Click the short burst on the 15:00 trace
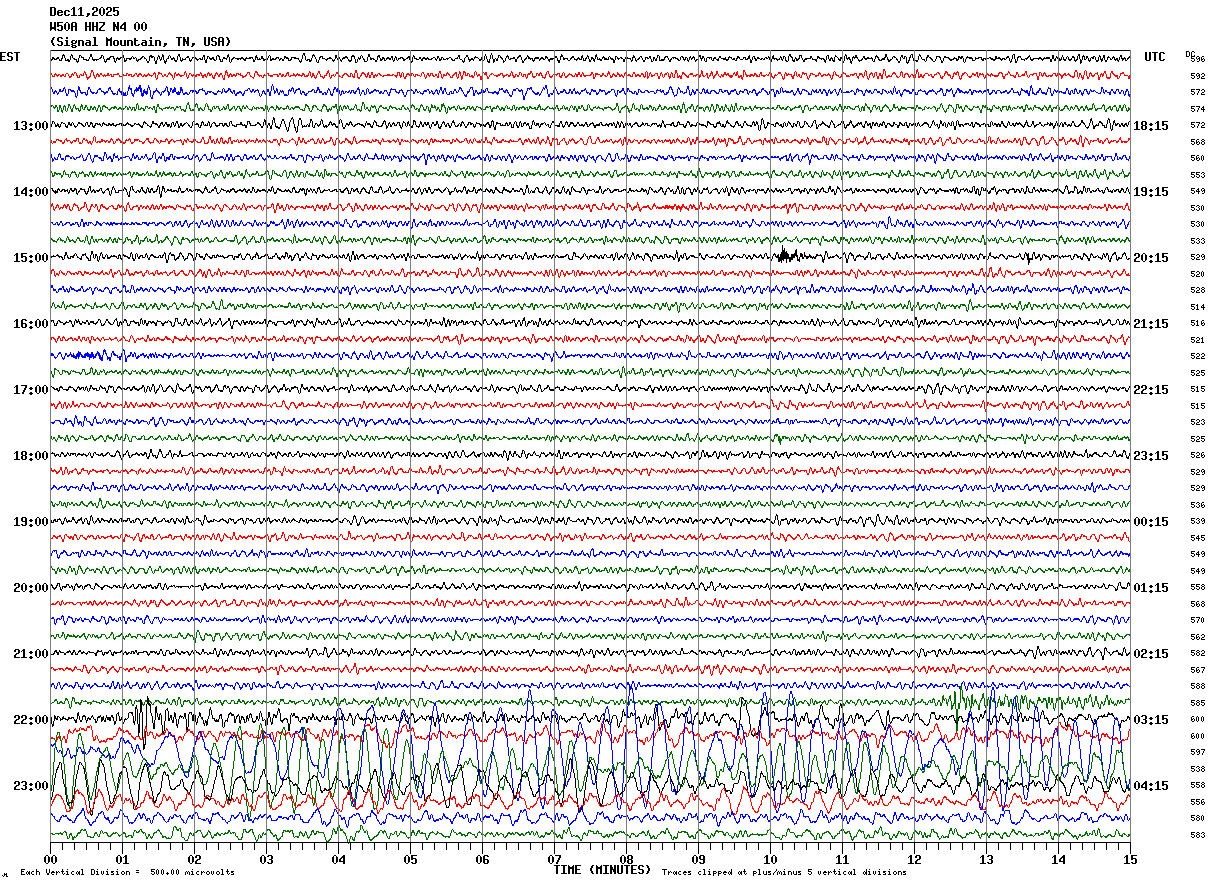The width and height of the screenshot is (1210, 886). (x=788, y=256)
